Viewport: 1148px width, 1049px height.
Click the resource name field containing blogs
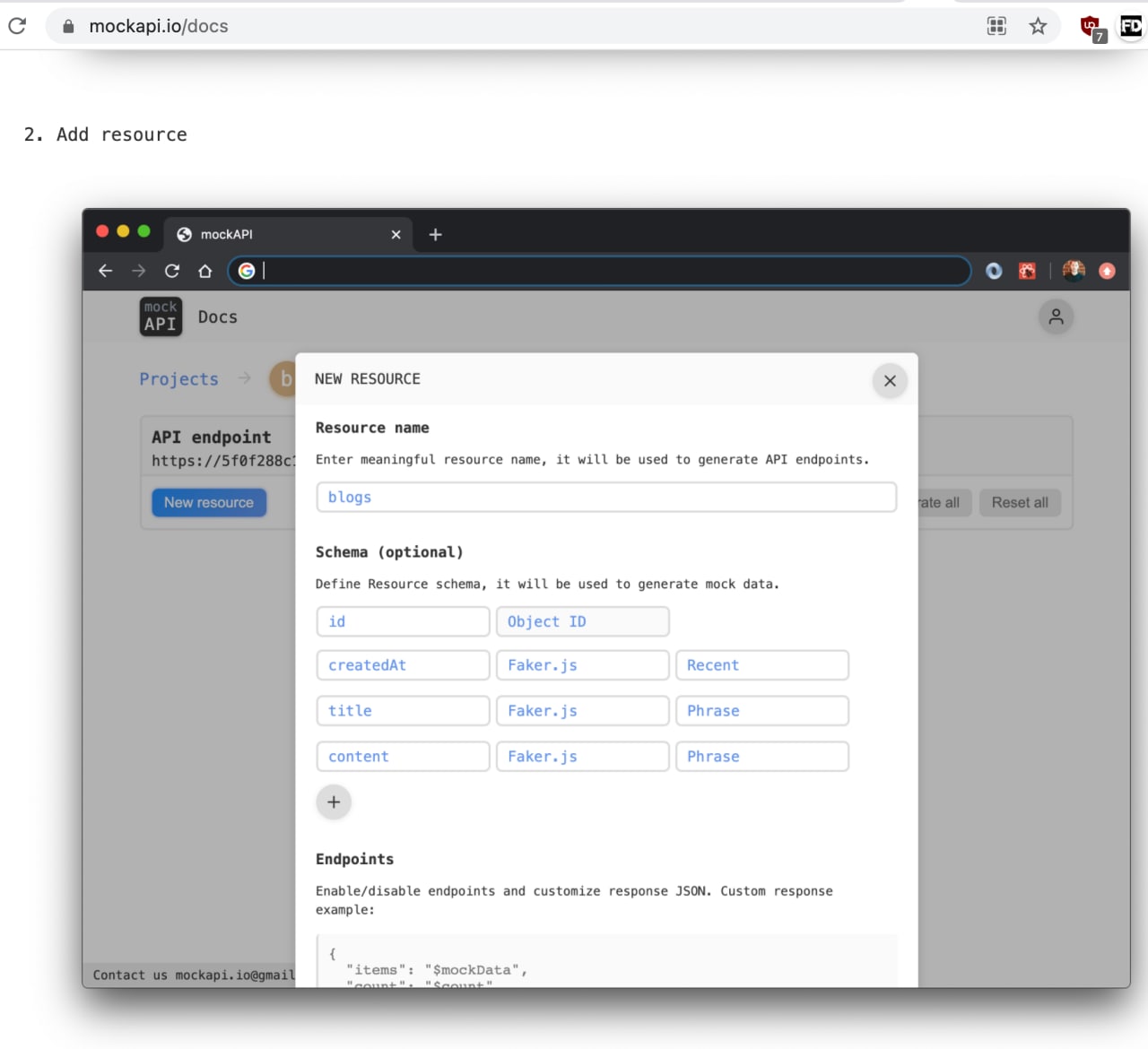(x=606, y=498)
